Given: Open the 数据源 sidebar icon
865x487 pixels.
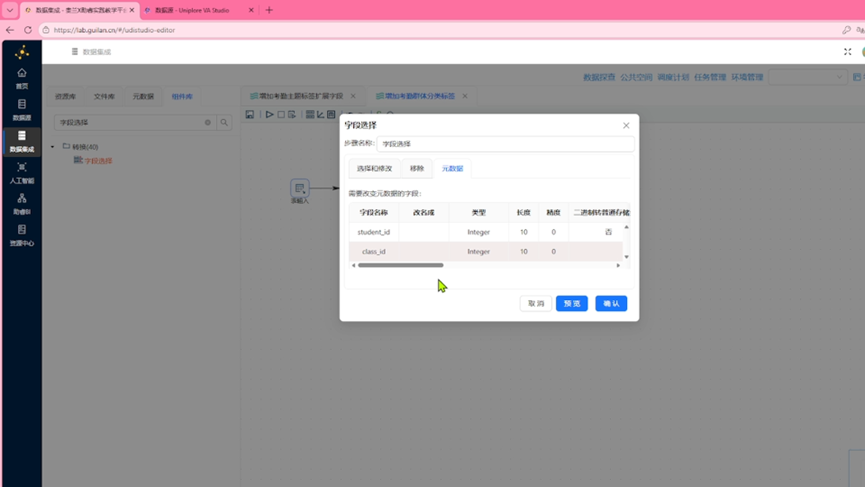Looking at the screenshot, I should tap(22, 109).
